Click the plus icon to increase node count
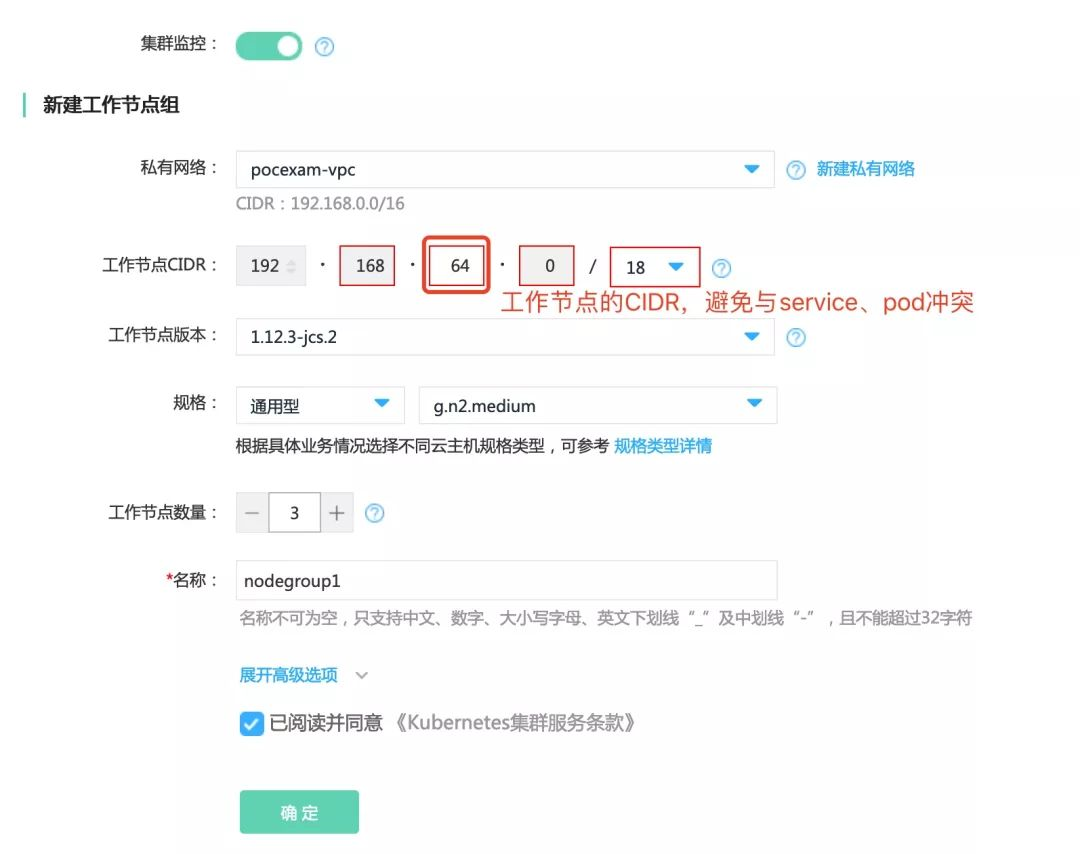This screenshot has width=1080, height=854. tap(337, 512)
